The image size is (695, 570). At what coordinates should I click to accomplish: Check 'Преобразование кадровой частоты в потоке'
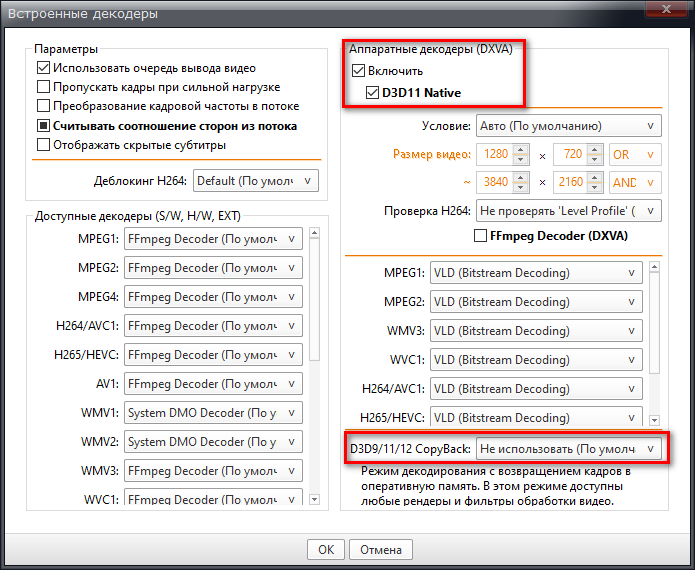pyautogui.click(x=43, y=105)
